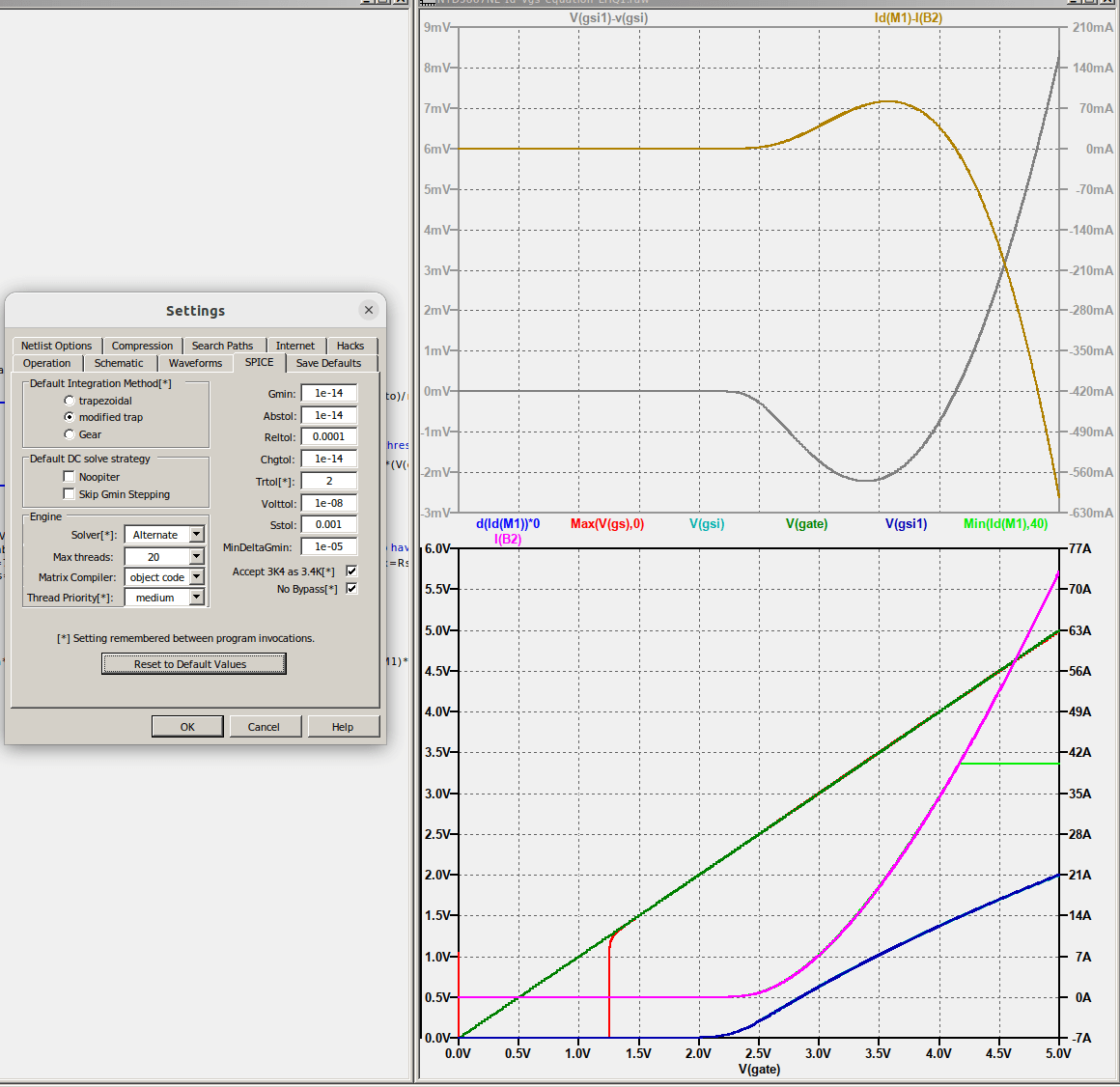Open Help for Settings dialog
Image resolution: width=1120 pixels, height=1087 pixels.
(x=343, y=726)
